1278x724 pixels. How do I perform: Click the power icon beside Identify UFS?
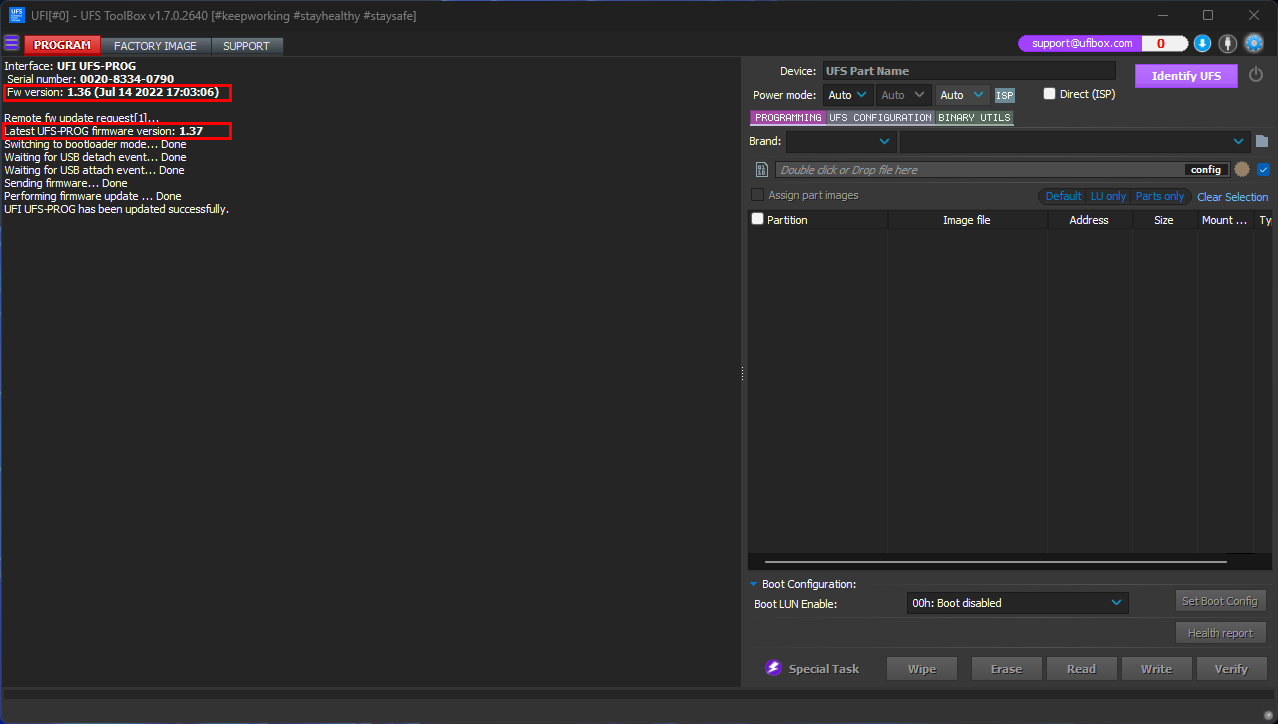[1256, 75]
